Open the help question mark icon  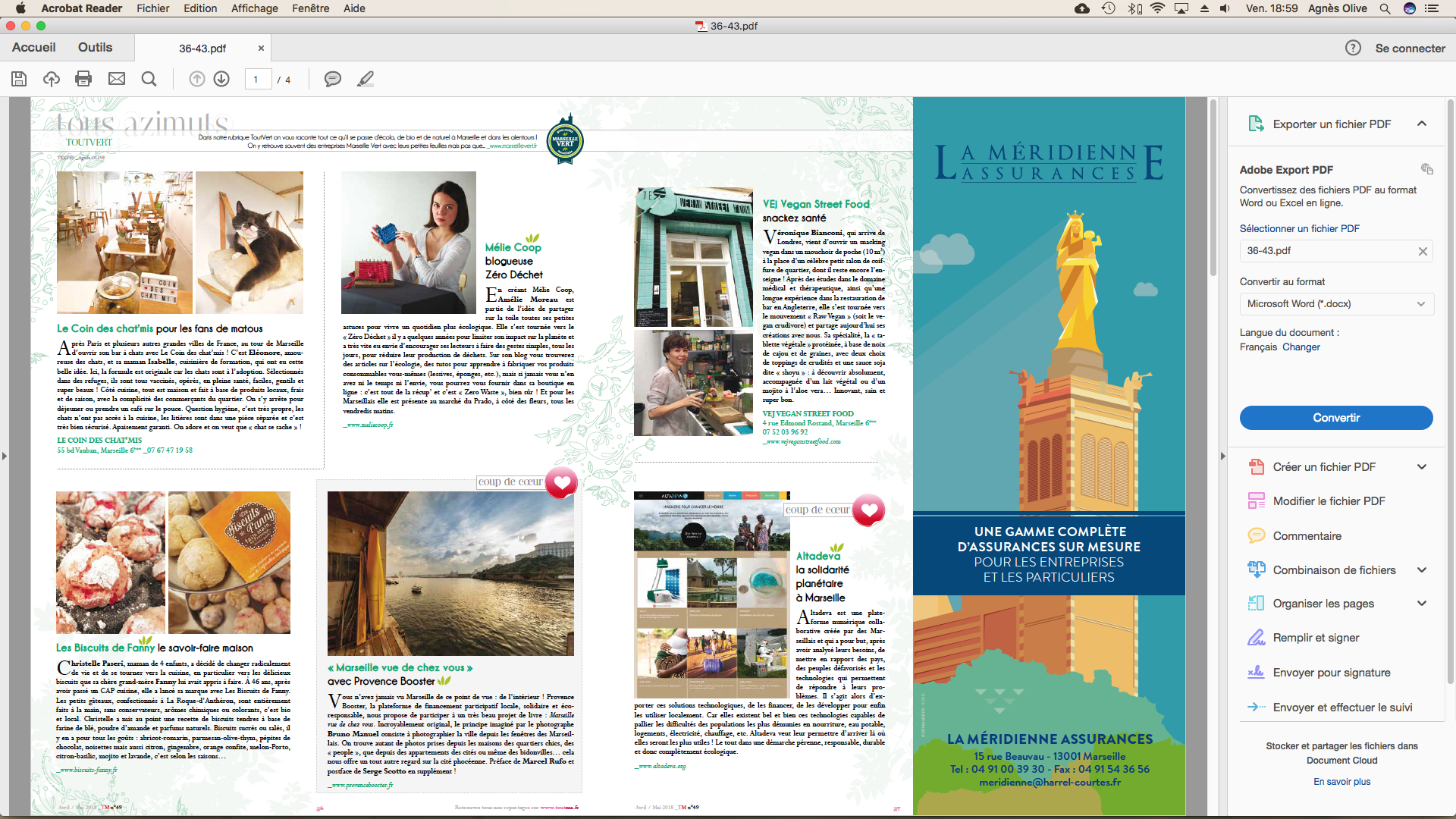point(1353,48)
